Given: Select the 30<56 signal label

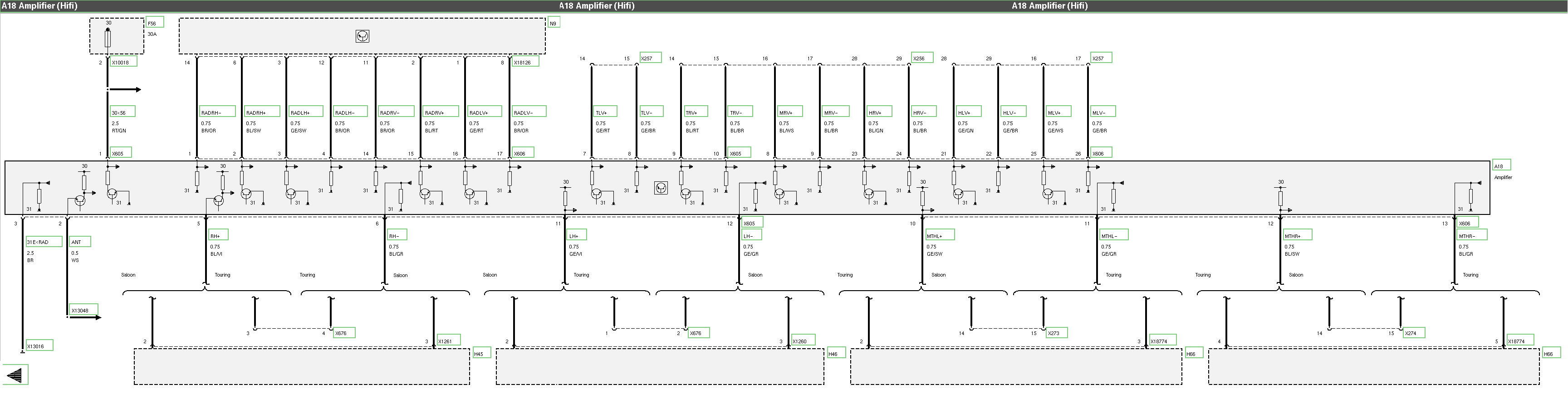Looking at the screenshot, I should coord(122,112).
